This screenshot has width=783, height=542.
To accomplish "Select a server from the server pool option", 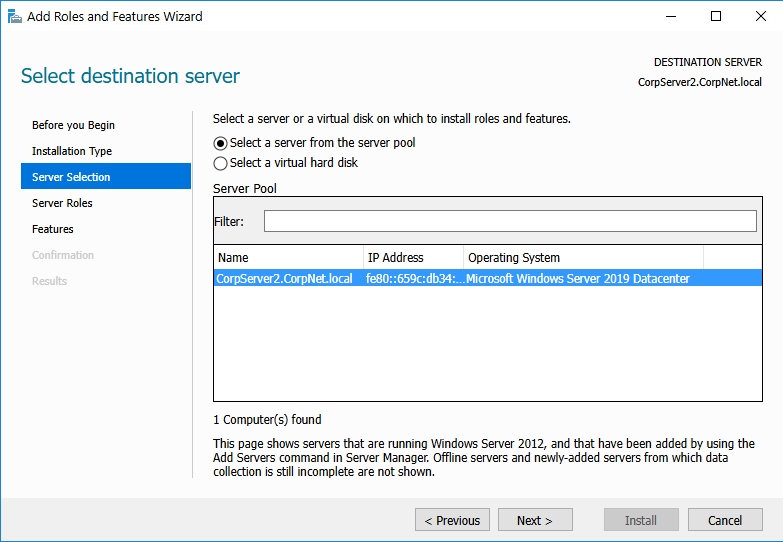I will (x=221, y=143).
